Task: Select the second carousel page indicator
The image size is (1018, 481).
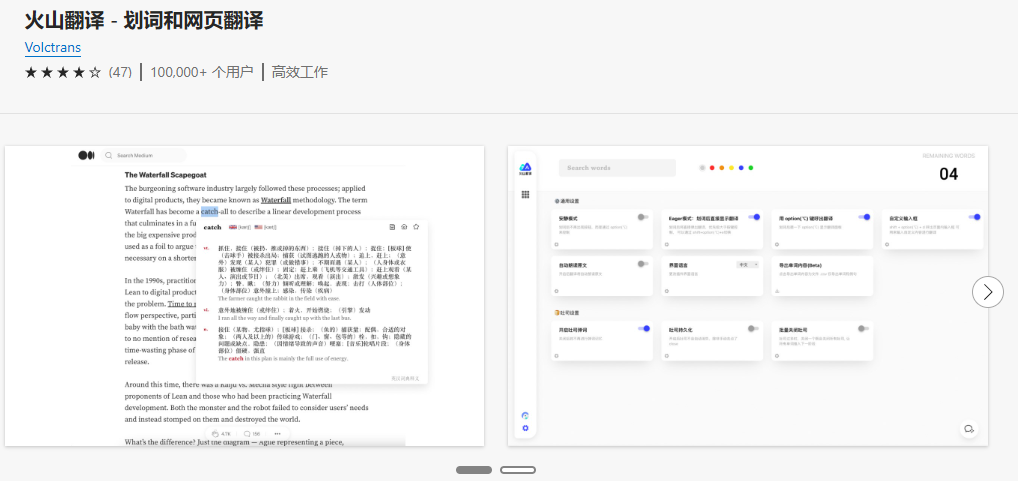Action: 518,470
